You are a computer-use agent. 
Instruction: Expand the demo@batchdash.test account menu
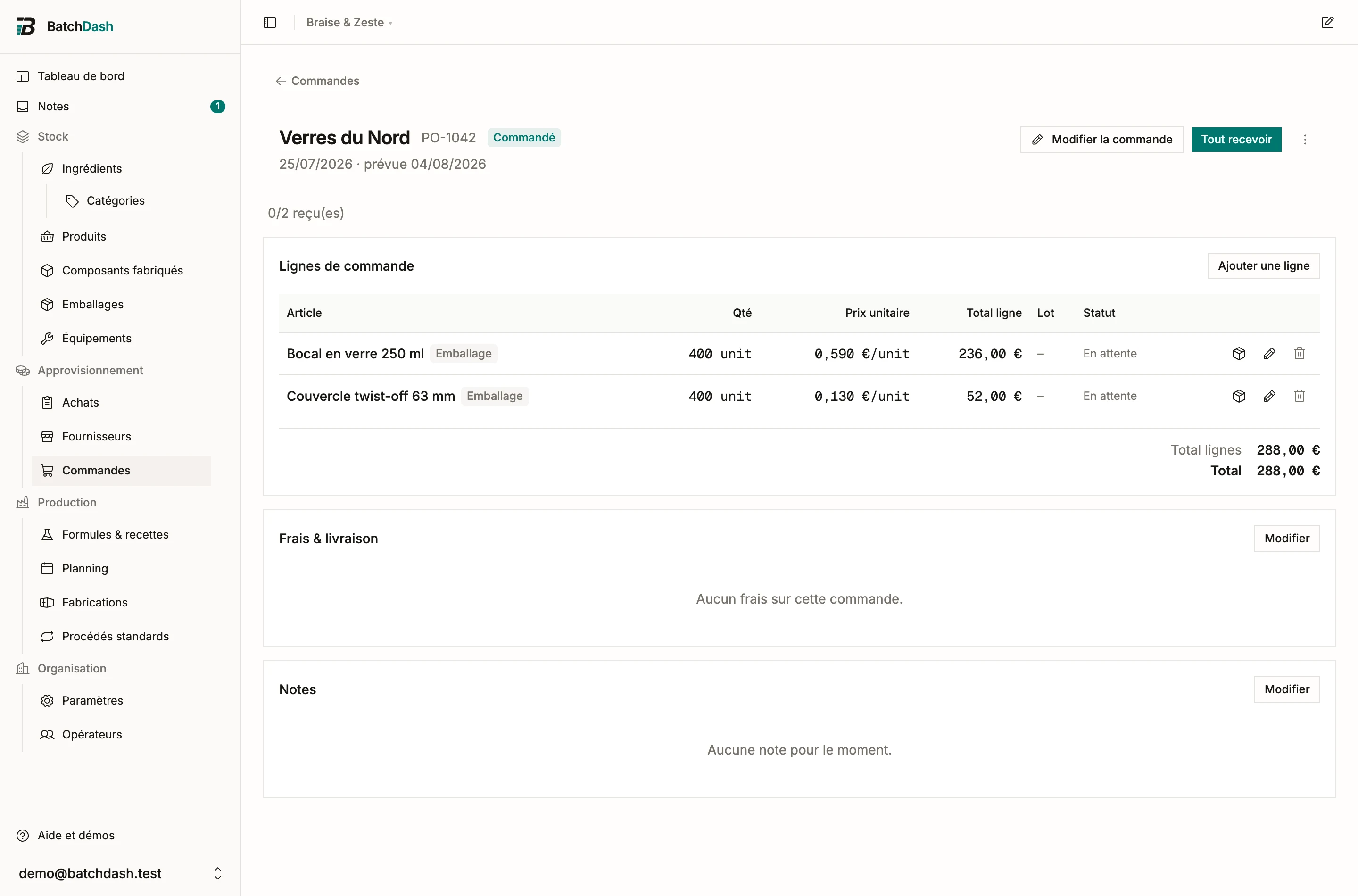[120, 873]
